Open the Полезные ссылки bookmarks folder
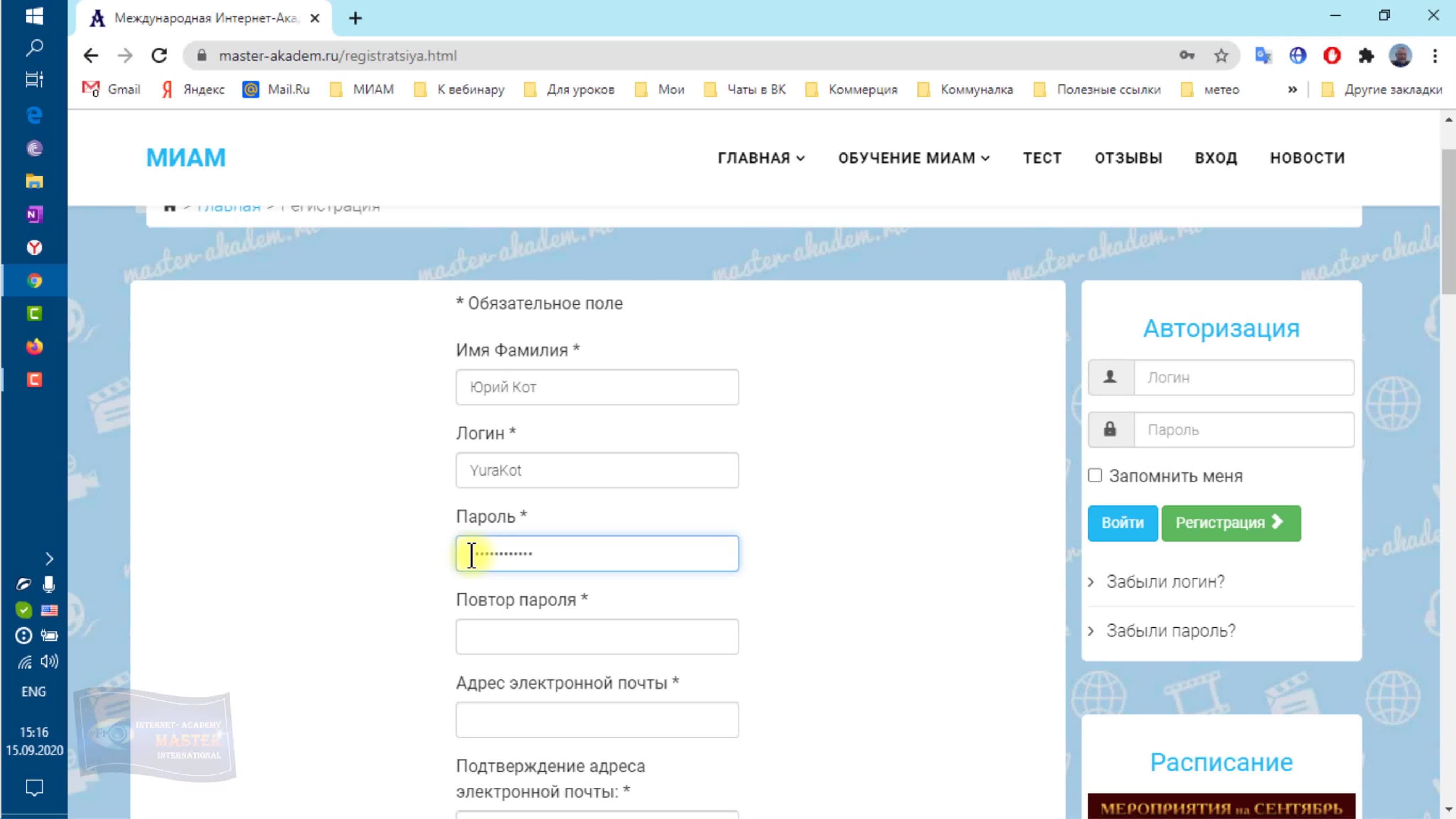Screen dimensions: 1456x819 tap(1098, 89)
